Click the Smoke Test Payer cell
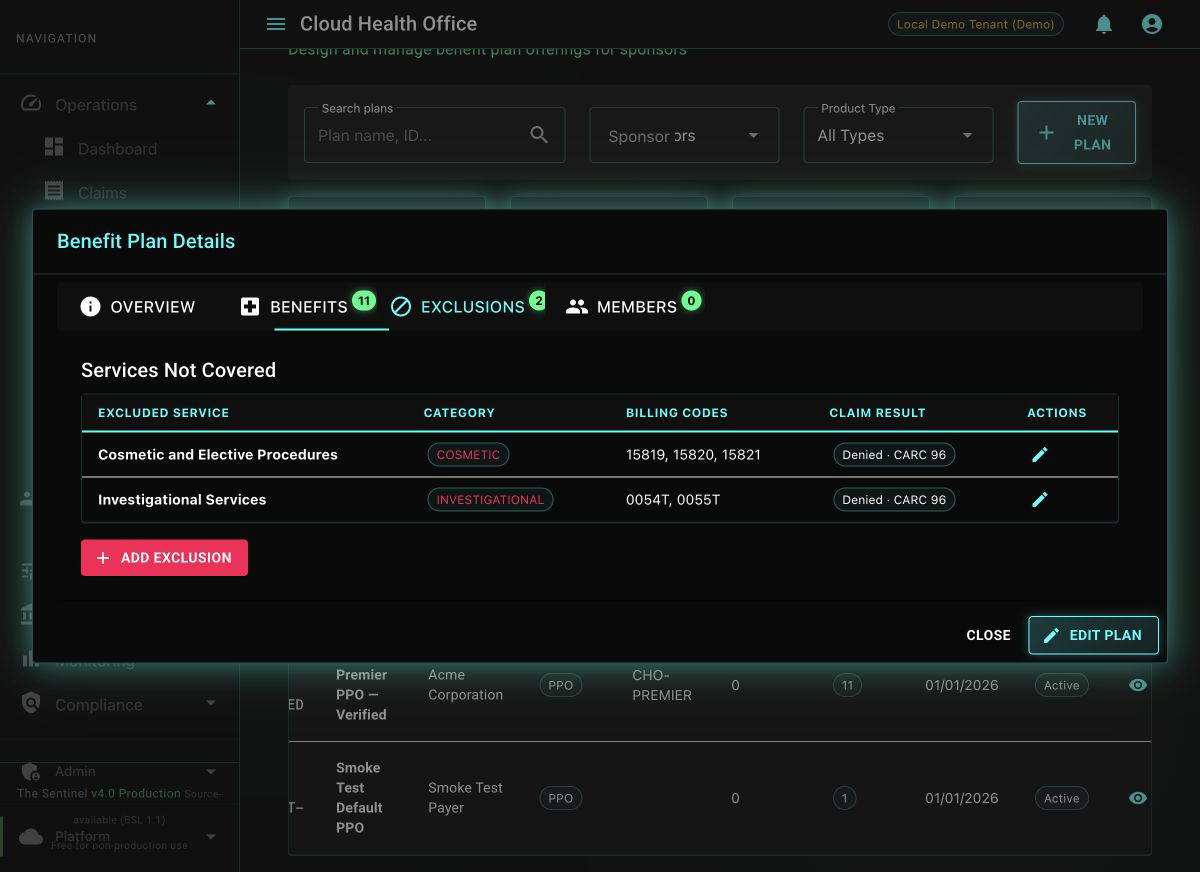 (466, 798)
